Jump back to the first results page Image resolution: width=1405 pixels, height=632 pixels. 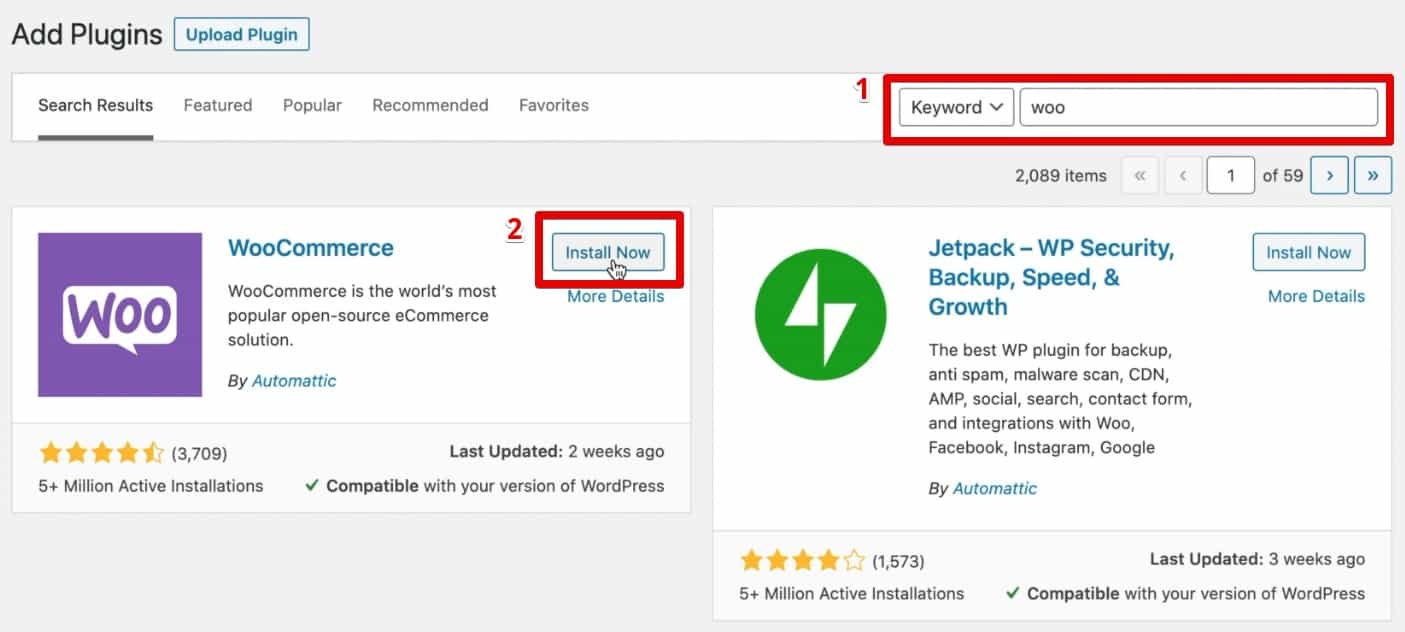coord(1139,174)
